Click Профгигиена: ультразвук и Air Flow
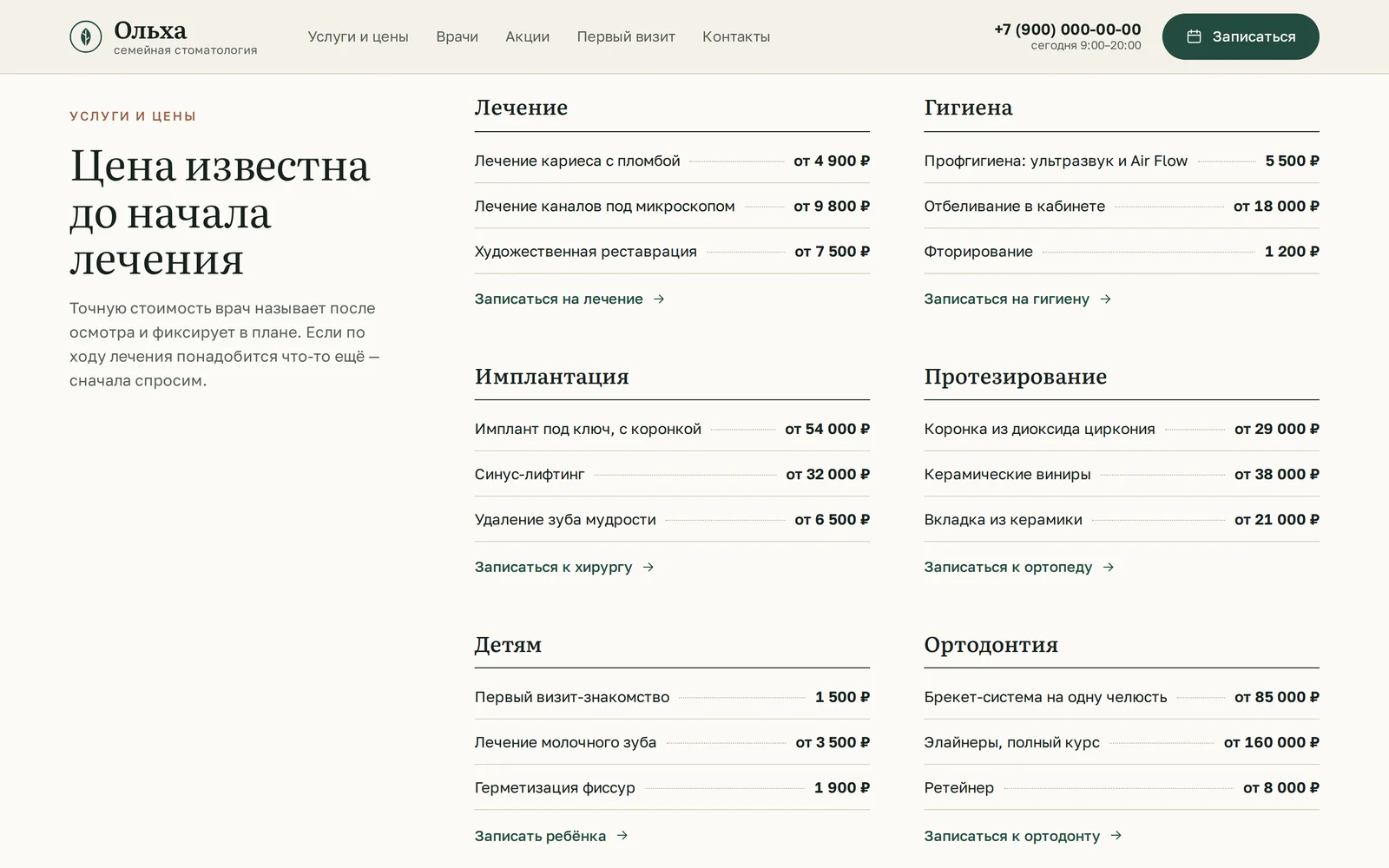Screen dimensions: 1389x868 click(1056, 161)
